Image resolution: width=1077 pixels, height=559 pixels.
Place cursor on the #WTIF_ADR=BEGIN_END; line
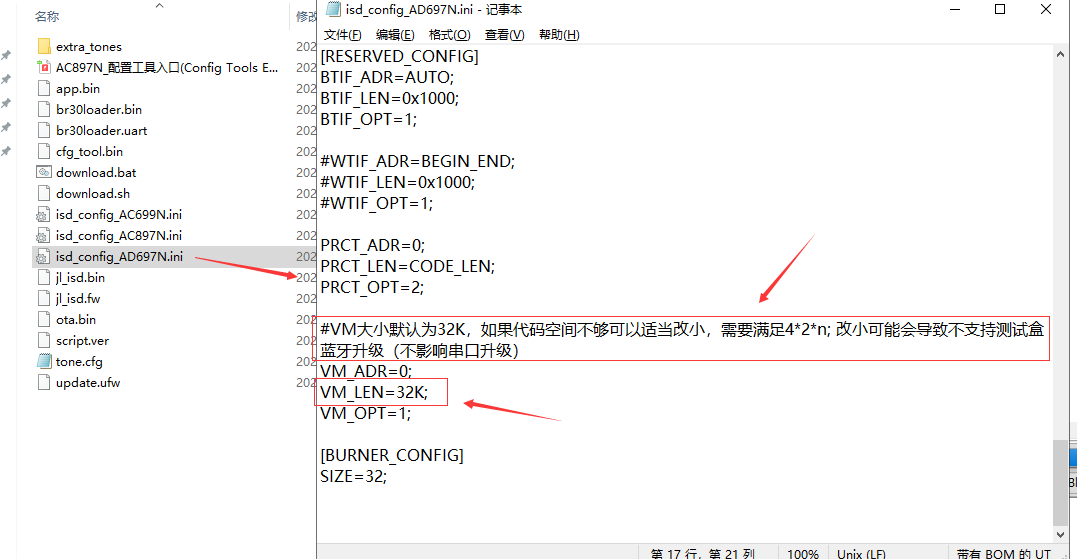(x=418, y=161)
